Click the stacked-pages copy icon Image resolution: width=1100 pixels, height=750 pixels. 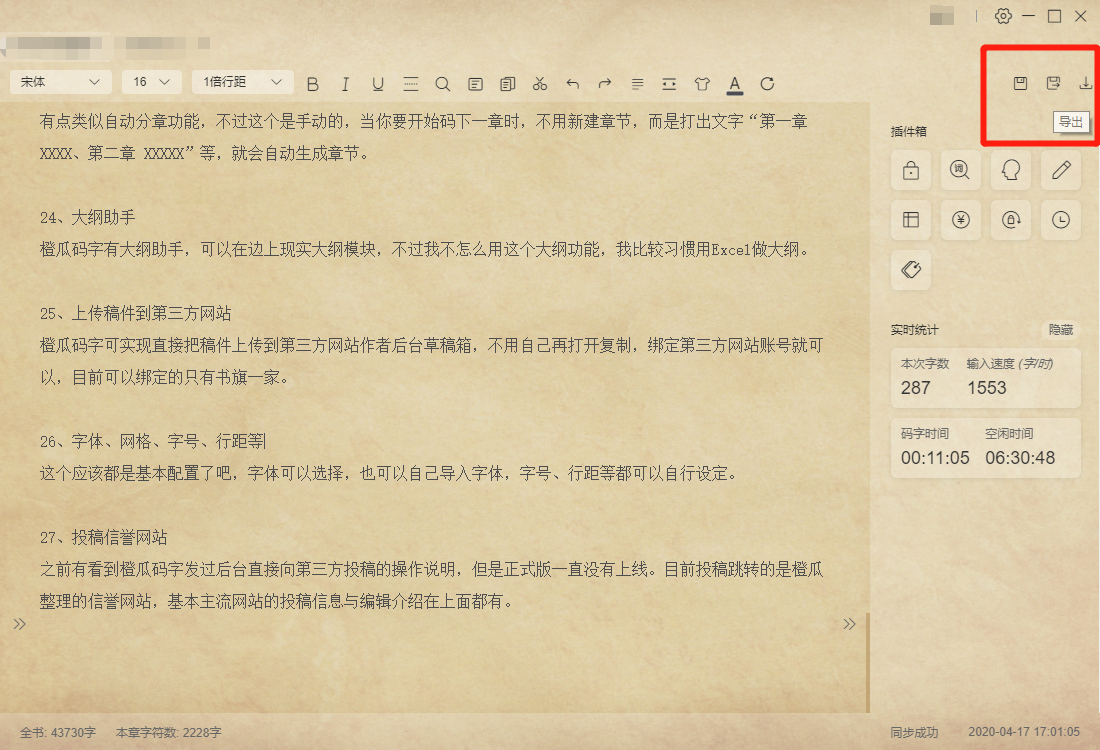[508, 84]
